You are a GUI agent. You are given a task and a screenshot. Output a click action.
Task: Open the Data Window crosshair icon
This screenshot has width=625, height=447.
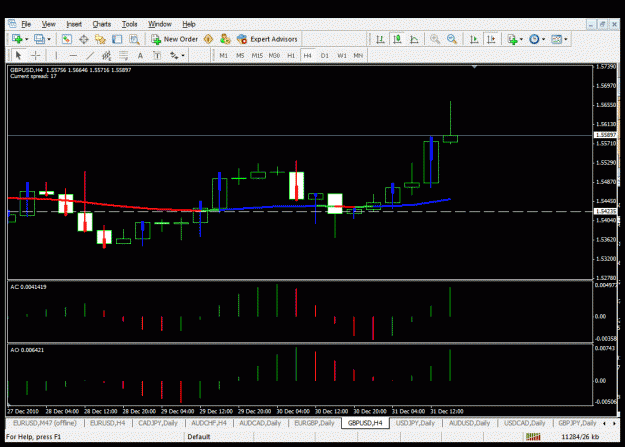tap(84, 39)
